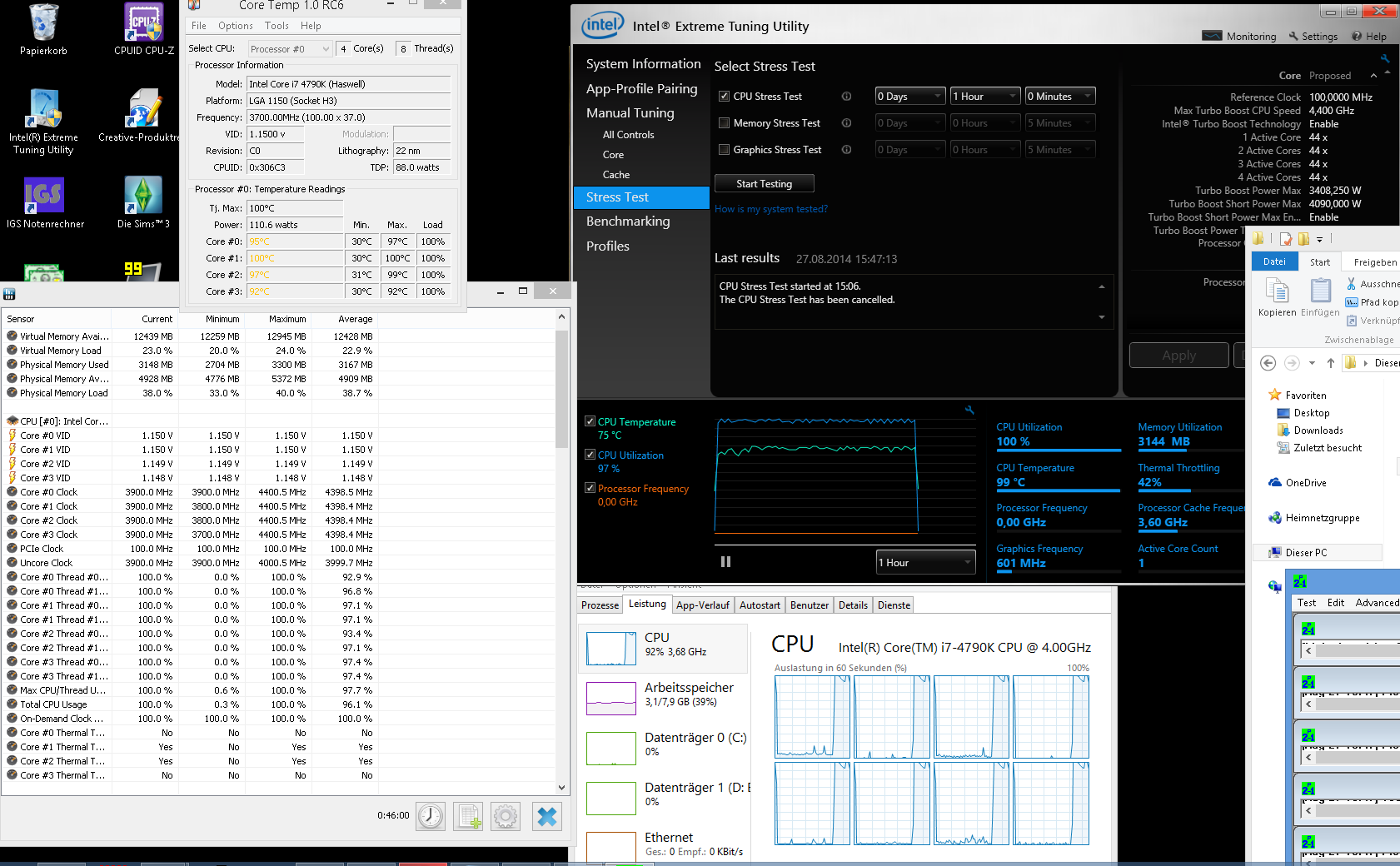Select System Information in Intel XTU sidebar
Screen dimensions: 1400x866
click(x=643, y=64)
